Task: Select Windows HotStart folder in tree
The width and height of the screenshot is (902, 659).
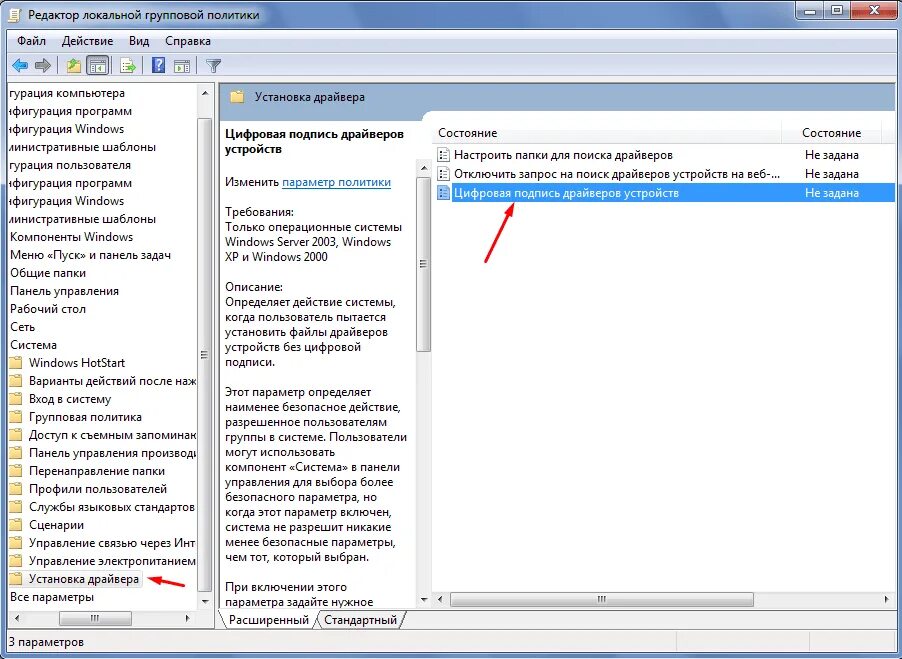Action: pos(77,363)
